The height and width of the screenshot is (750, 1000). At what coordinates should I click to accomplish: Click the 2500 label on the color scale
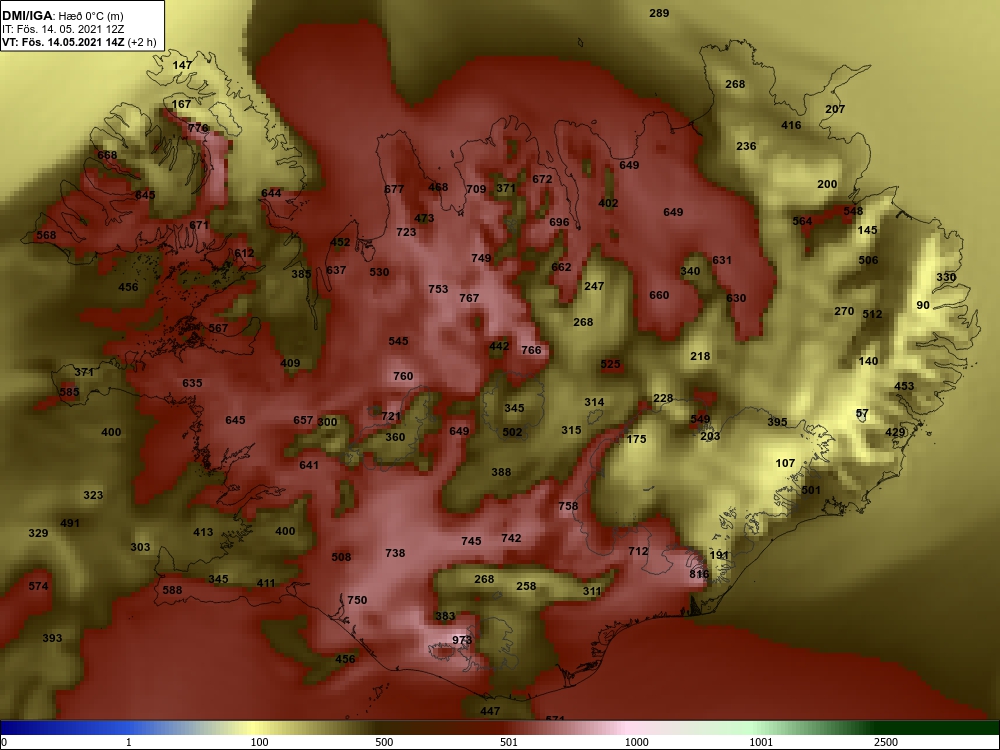tap(887, 742)
